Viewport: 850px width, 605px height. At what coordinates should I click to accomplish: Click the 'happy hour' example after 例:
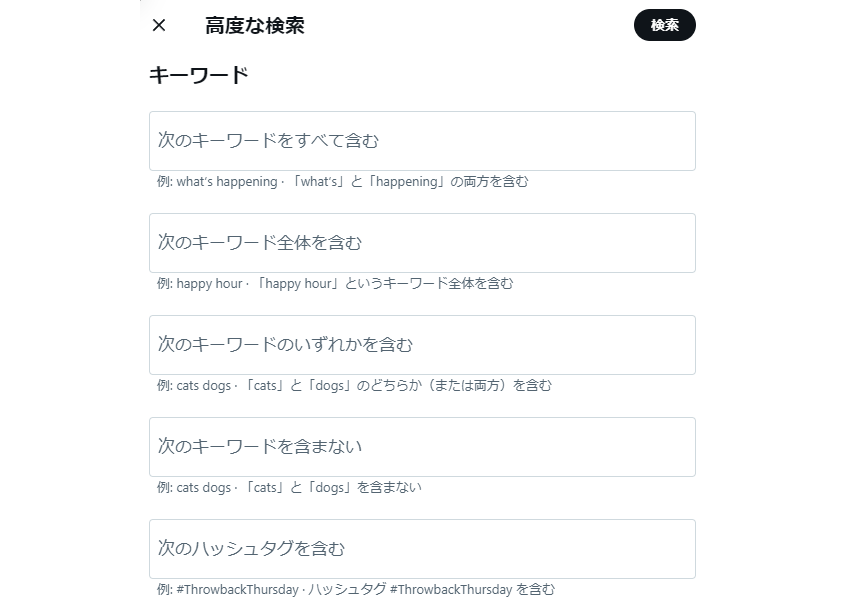(x=209, y=284)
